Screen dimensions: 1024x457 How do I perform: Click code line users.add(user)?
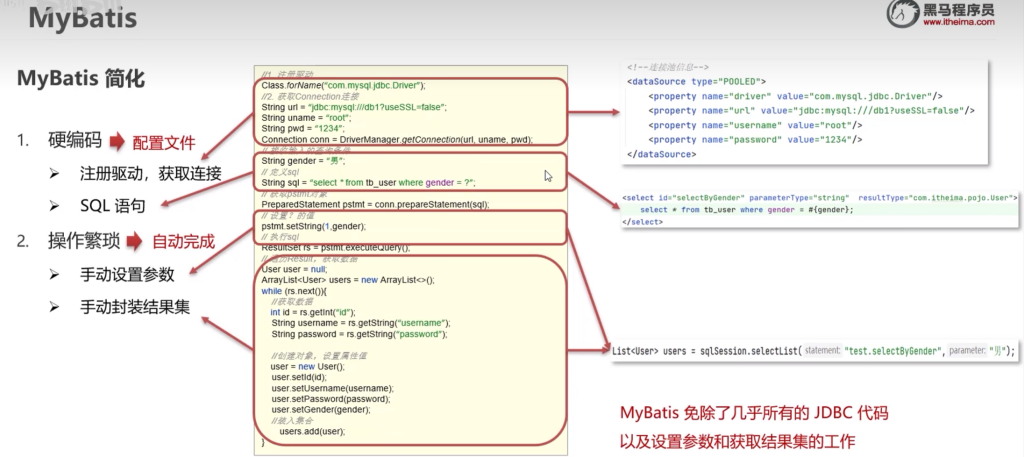coord(312,431)
